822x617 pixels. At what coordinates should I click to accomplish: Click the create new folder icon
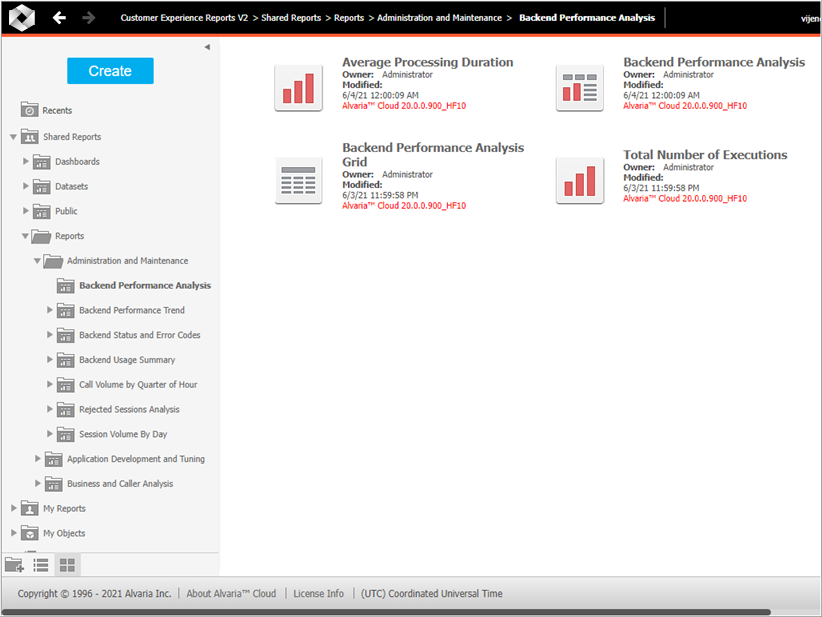pyautogui.click(x=14, y=564)
